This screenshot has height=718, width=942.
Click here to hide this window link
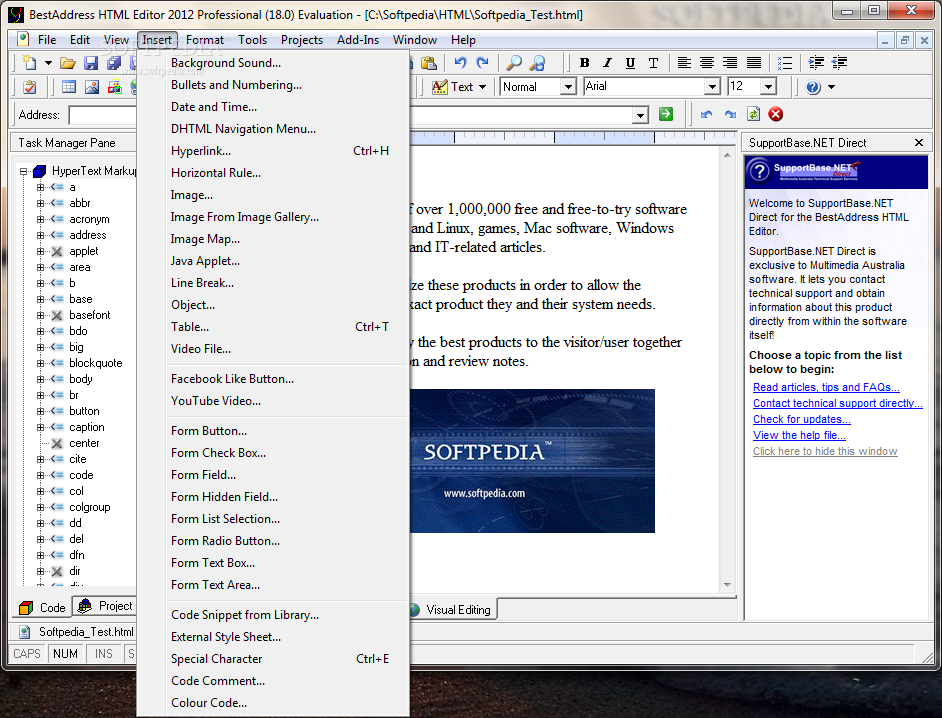pos(825,451)
